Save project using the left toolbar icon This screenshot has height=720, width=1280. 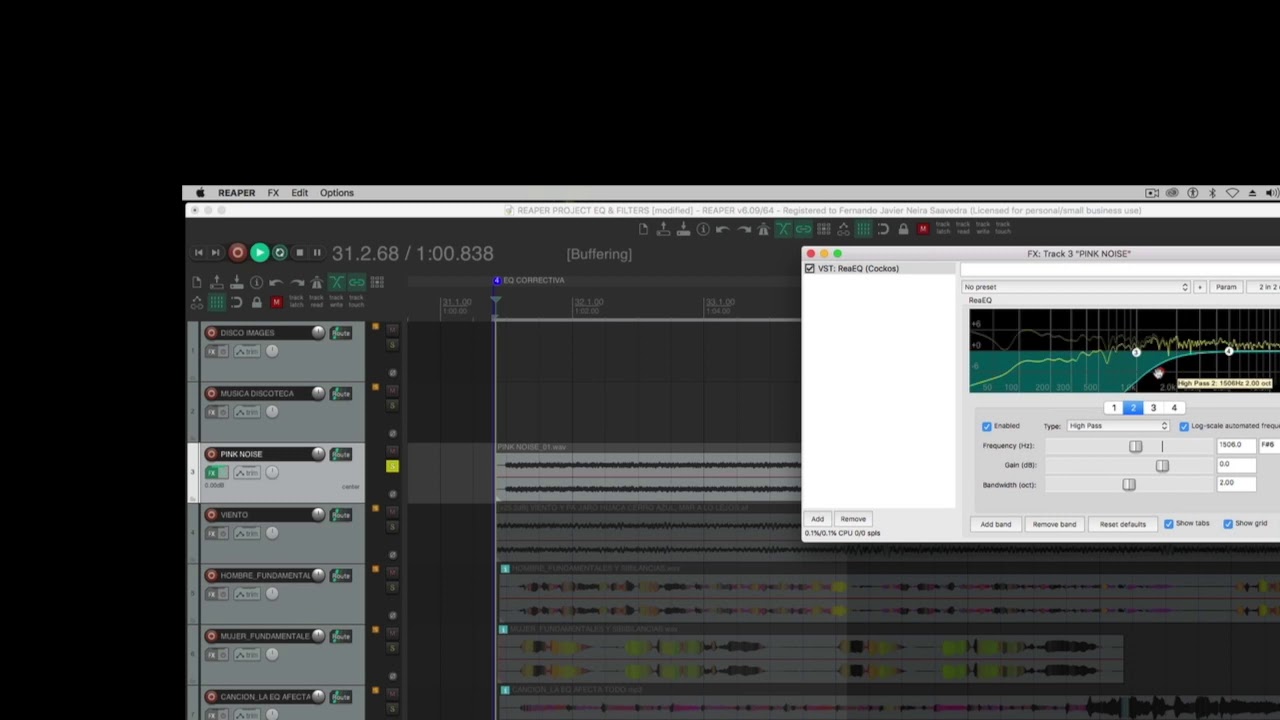click(x=237, y=283)
